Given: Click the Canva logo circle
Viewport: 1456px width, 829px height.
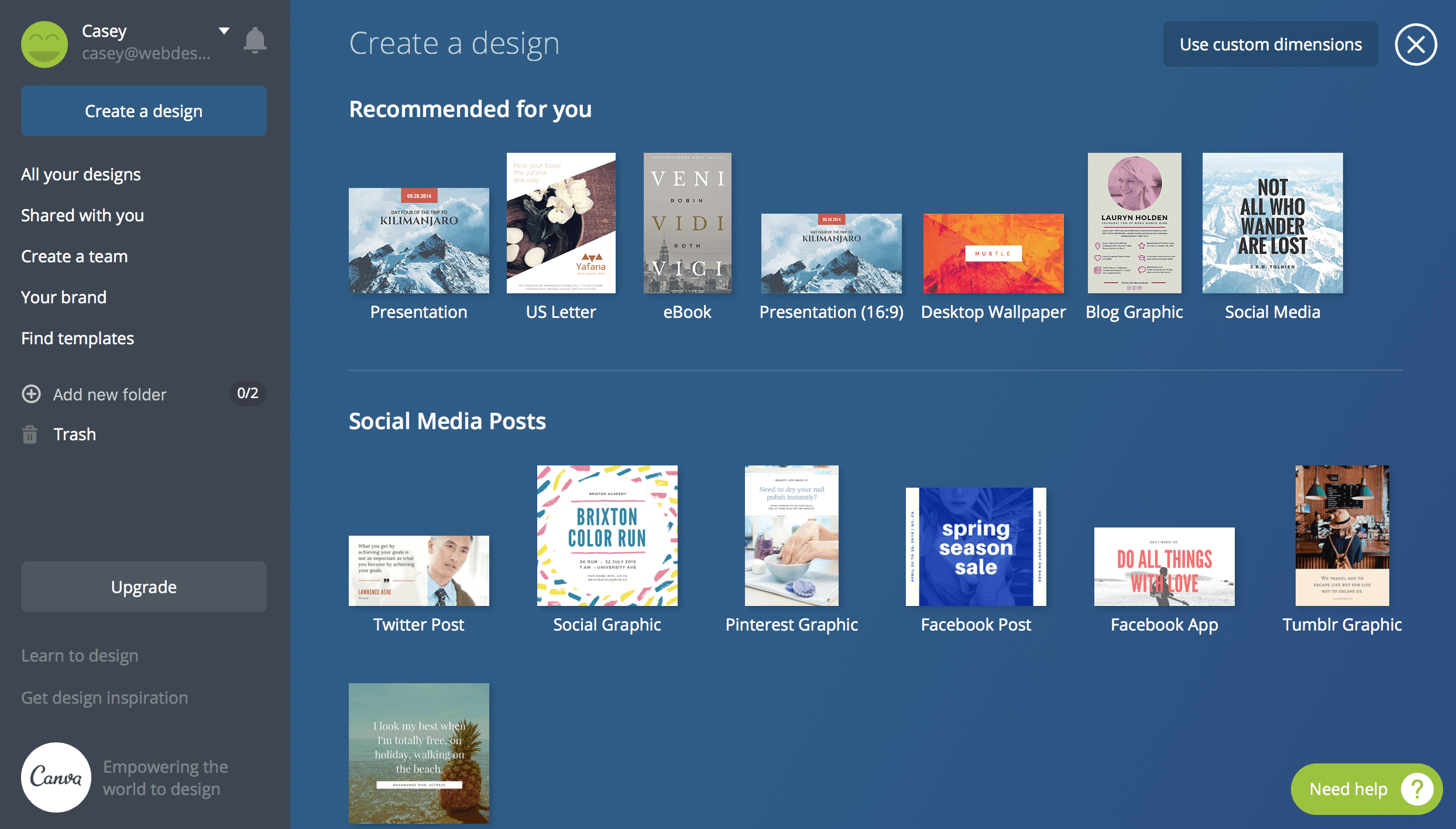Looking at the screenshot, I should tap(56, 777).
